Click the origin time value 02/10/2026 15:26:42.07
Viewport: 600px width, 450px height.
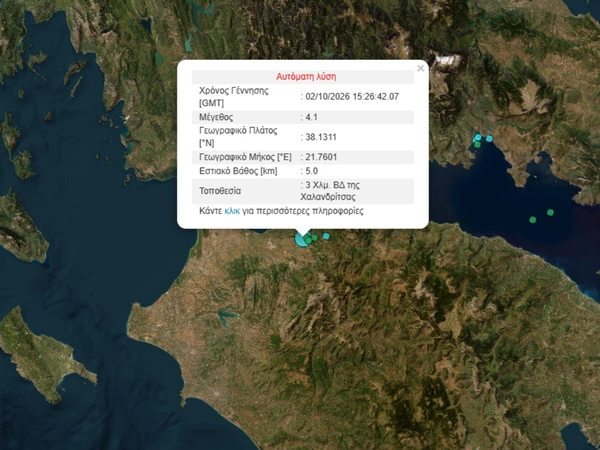pyautogui.click(x=352, y=96)
